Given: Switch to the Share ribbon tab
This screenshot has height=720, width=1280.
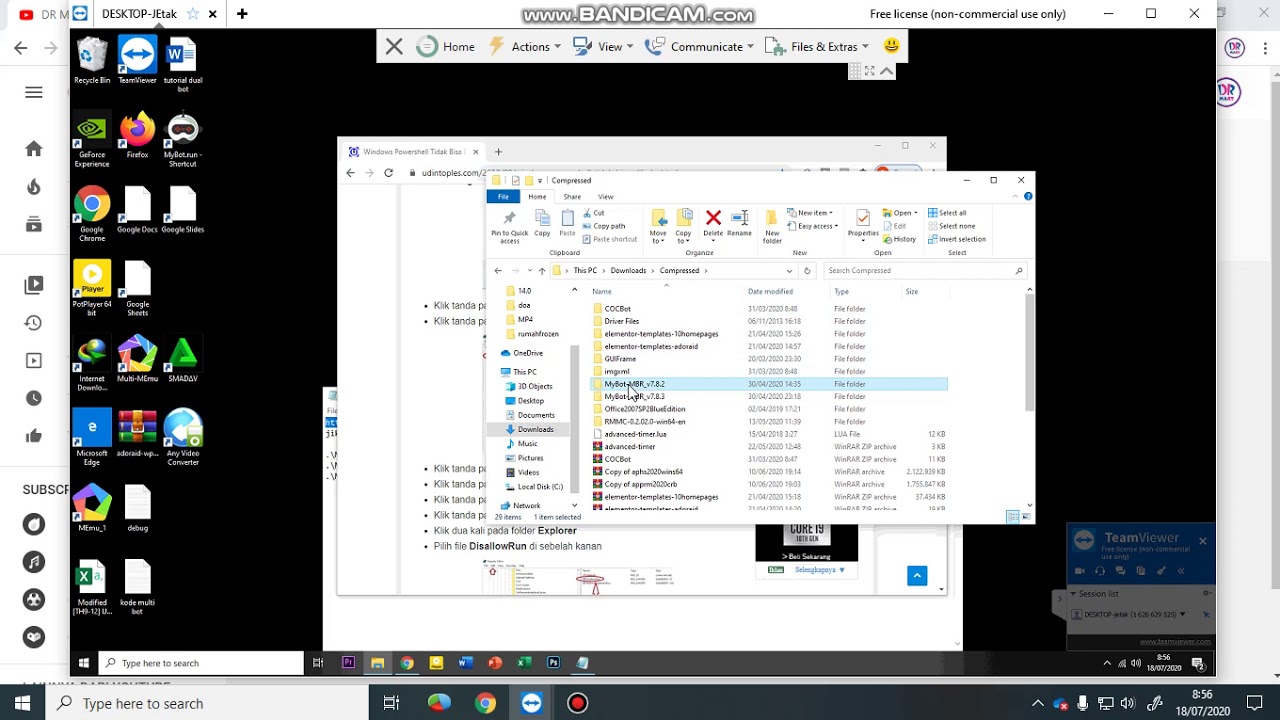Looking at the screenshot, I should [x=572, y=197].
